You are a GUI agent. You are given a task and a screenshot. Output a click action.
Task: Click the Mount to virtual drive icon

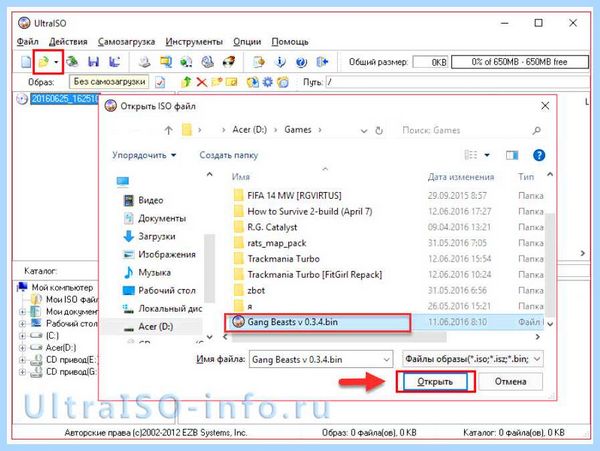click(186, 62)
